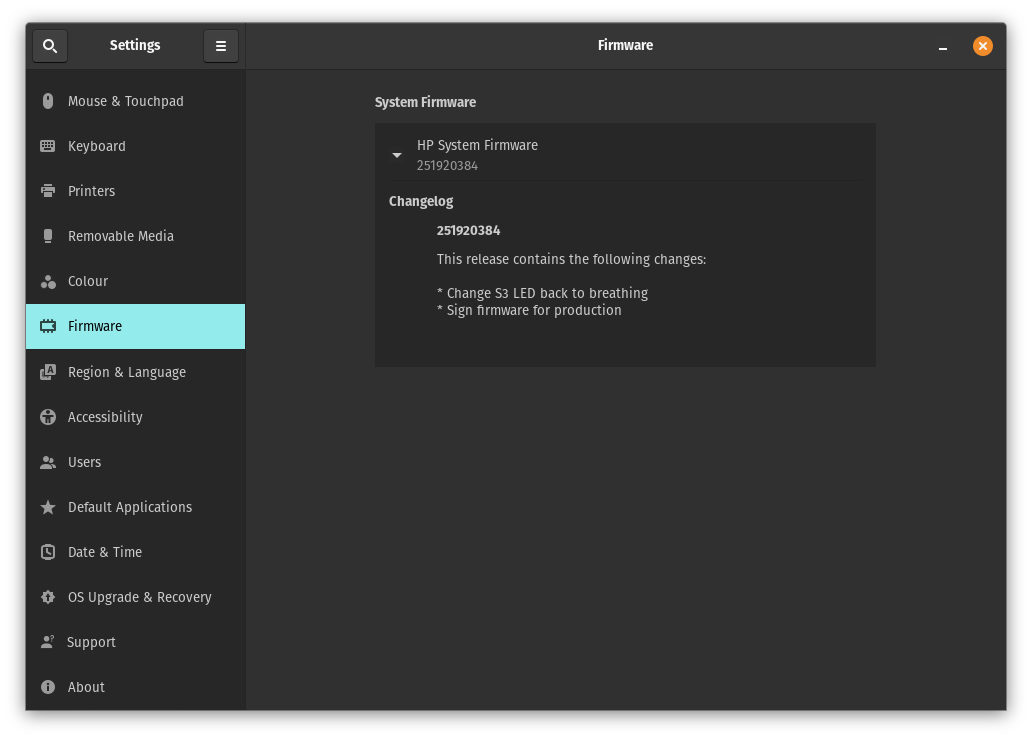Open the Settings search button
Image resolution: width=1032 pixels, height=739 pixels.
click(x=50, y=46)
